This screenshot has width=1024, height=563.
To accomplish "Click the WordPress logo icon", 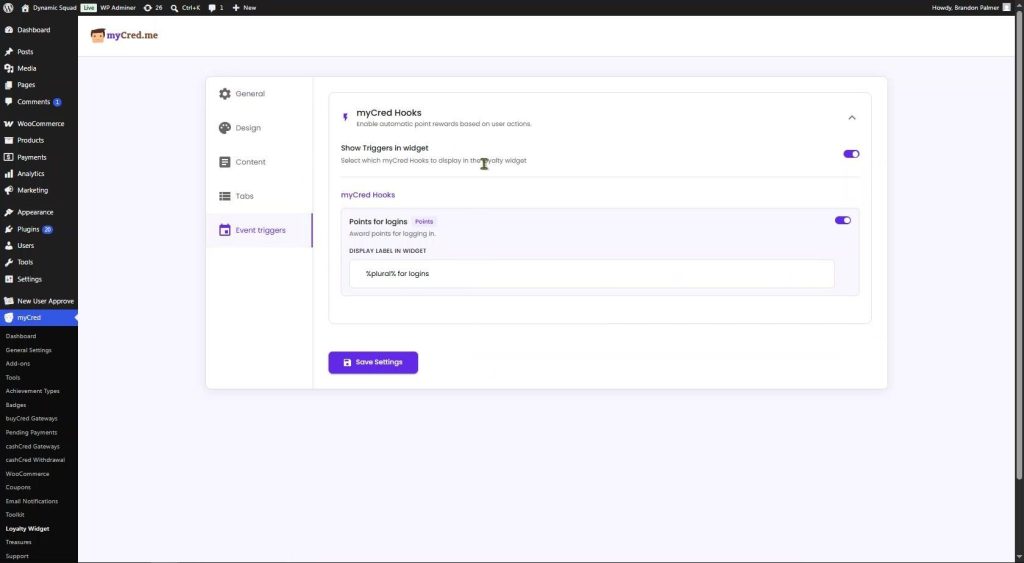I will pyautogui.click(x=8, y=8).
